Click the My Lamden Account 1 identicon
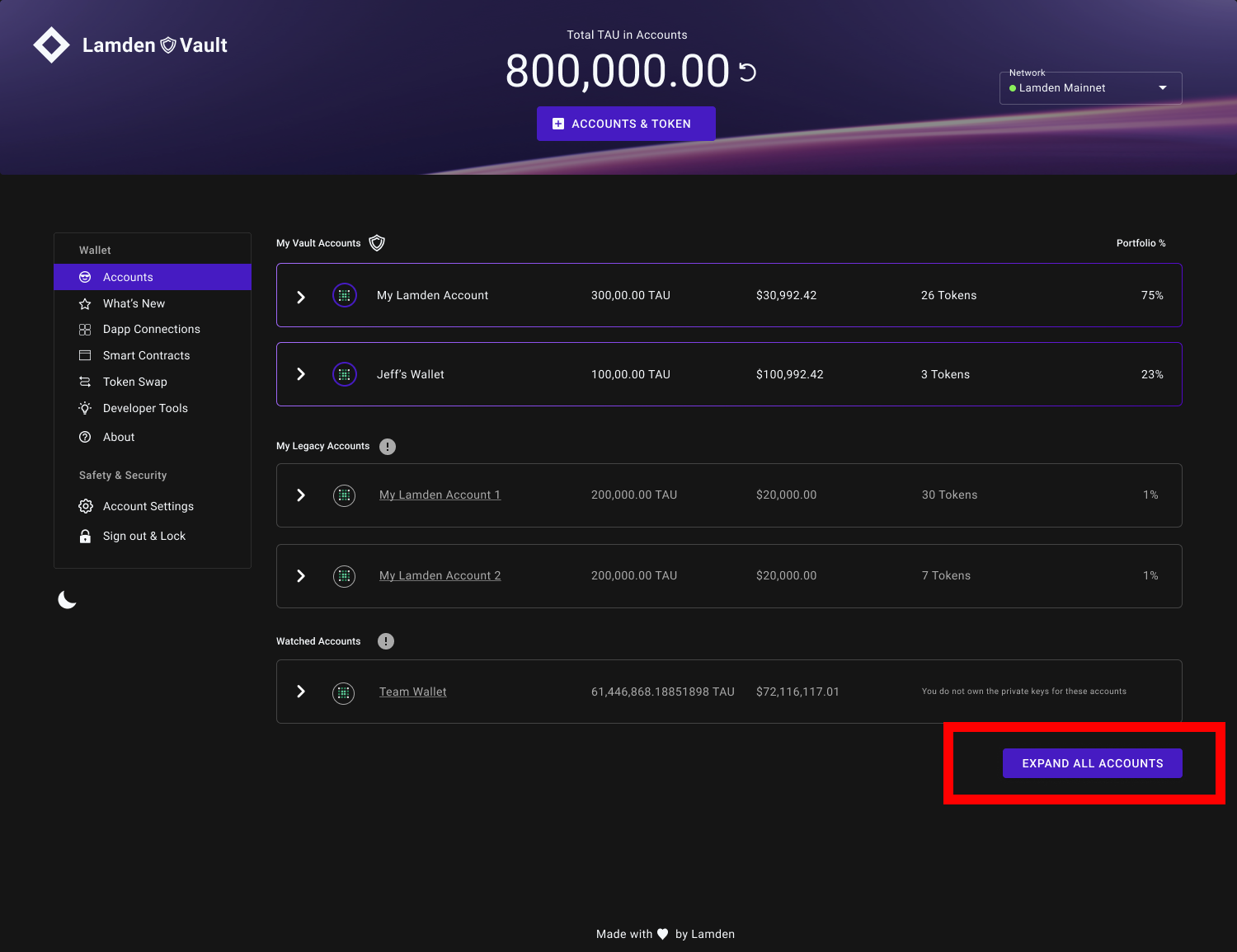 (x=344, y=495)
